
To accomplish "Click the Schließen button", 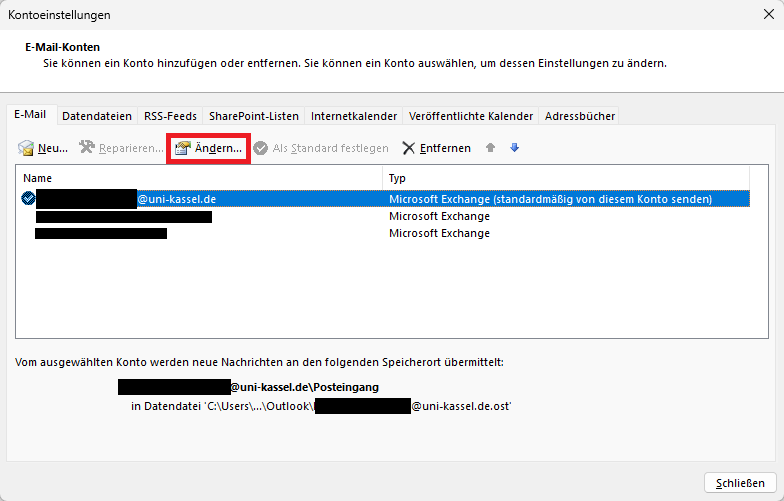I will 740,483.
